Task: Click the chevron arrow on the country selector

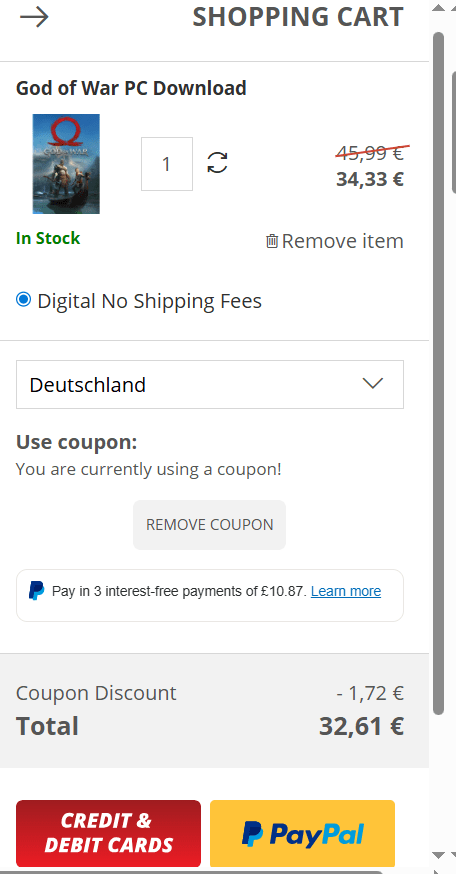Action: point(372,383)
